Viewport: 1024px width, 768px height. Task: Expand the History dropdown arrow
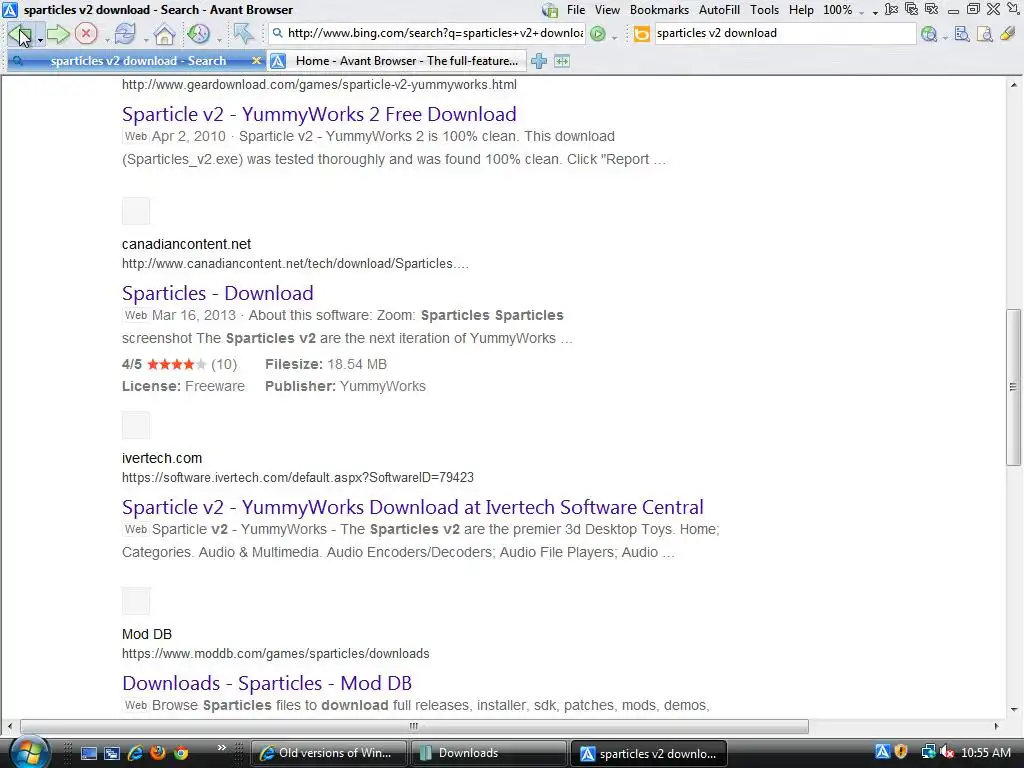[x=219, y=39]
